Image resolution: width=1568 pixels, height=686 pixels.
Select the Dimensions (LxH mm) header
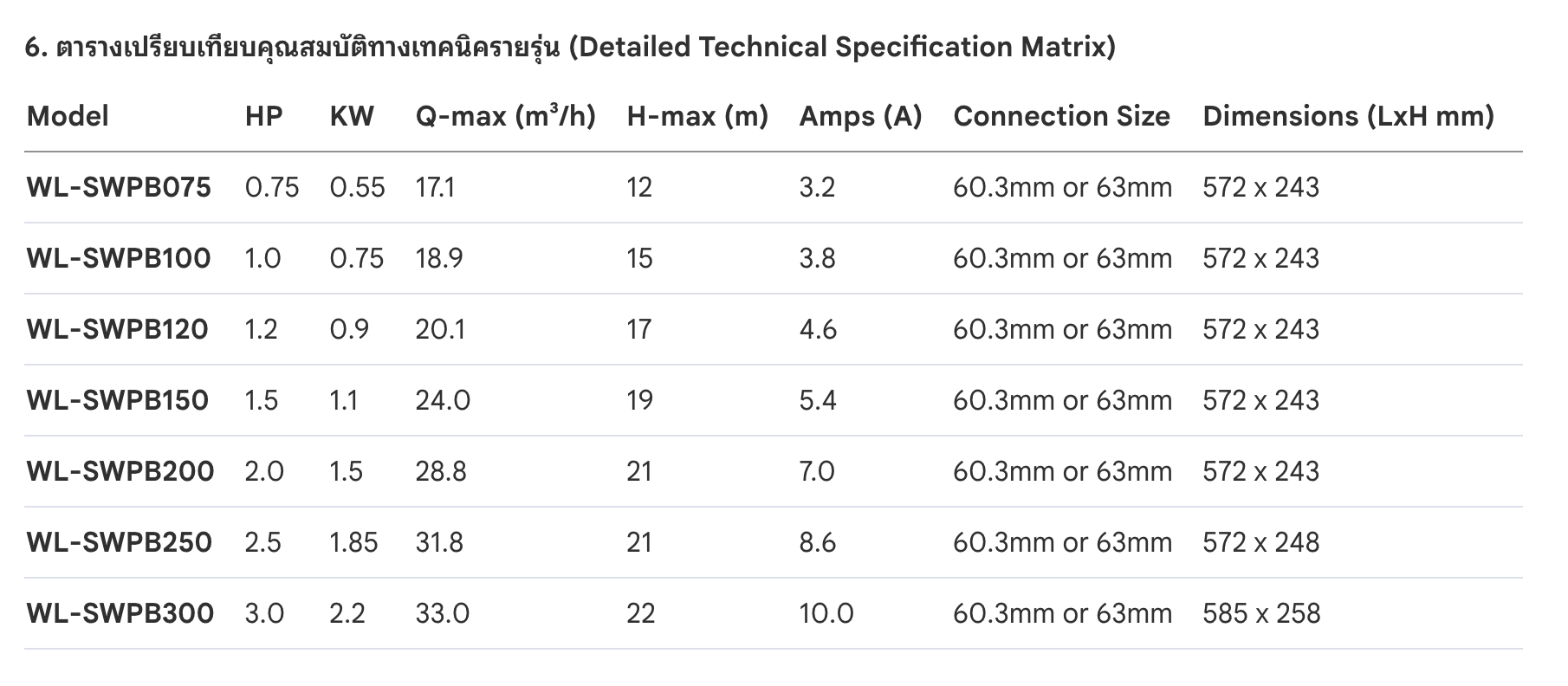(1348, 116)
